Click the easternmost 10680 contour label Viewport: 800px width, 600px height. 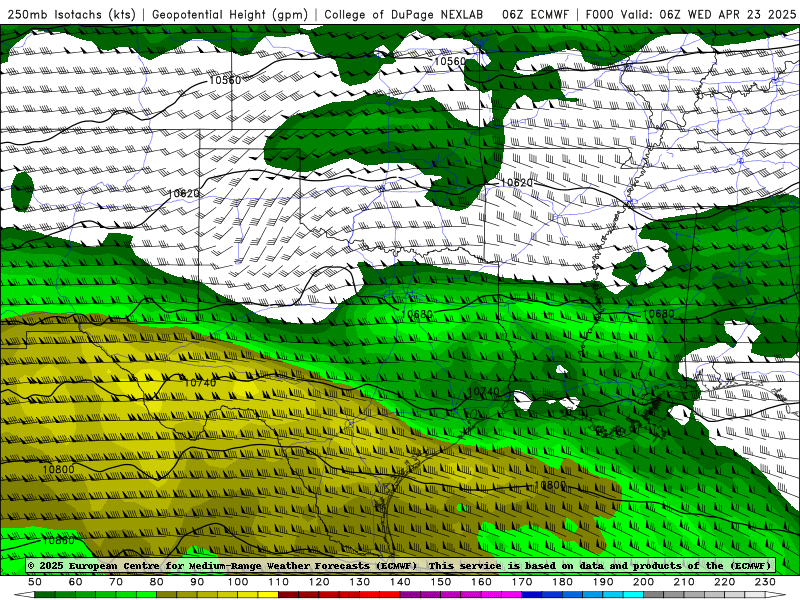pyautogui.click(x=658, y=313)
